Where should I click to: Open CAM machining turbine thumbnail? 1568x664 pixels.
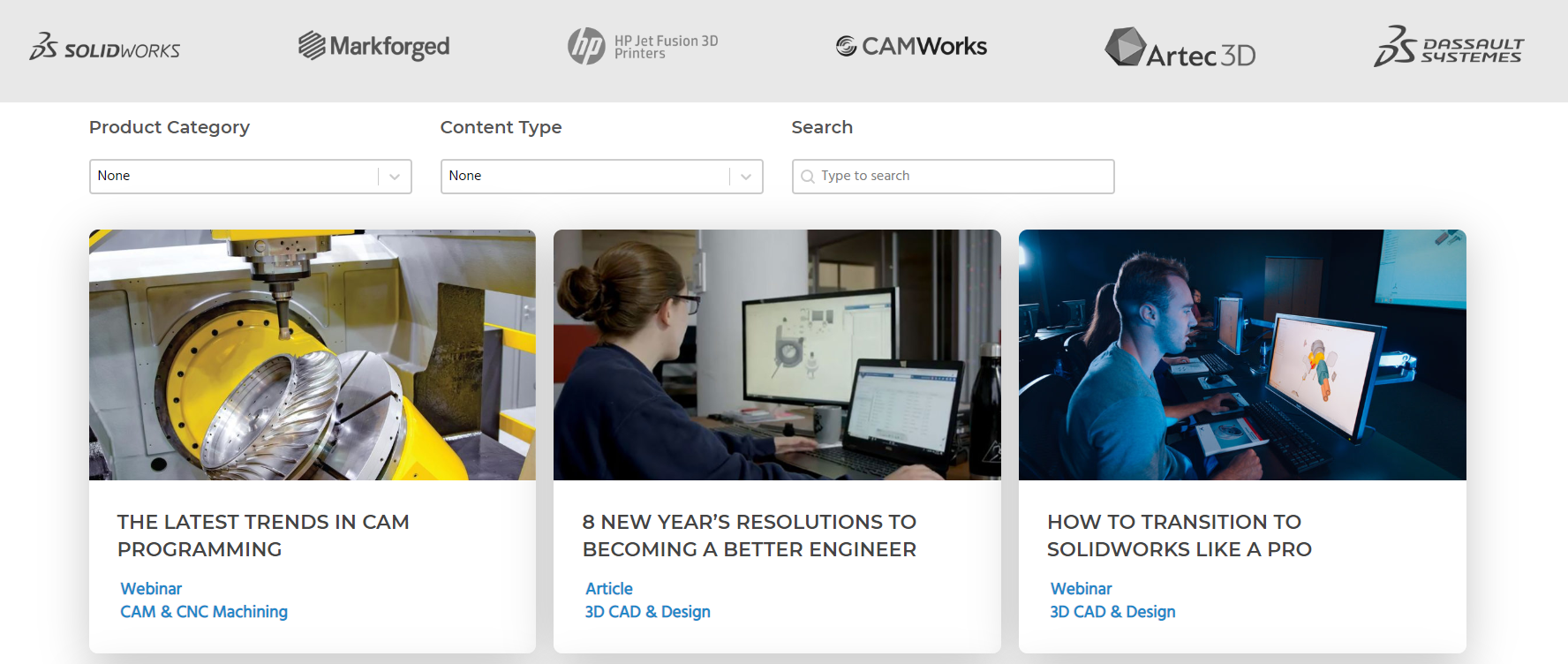click(313, 355)
